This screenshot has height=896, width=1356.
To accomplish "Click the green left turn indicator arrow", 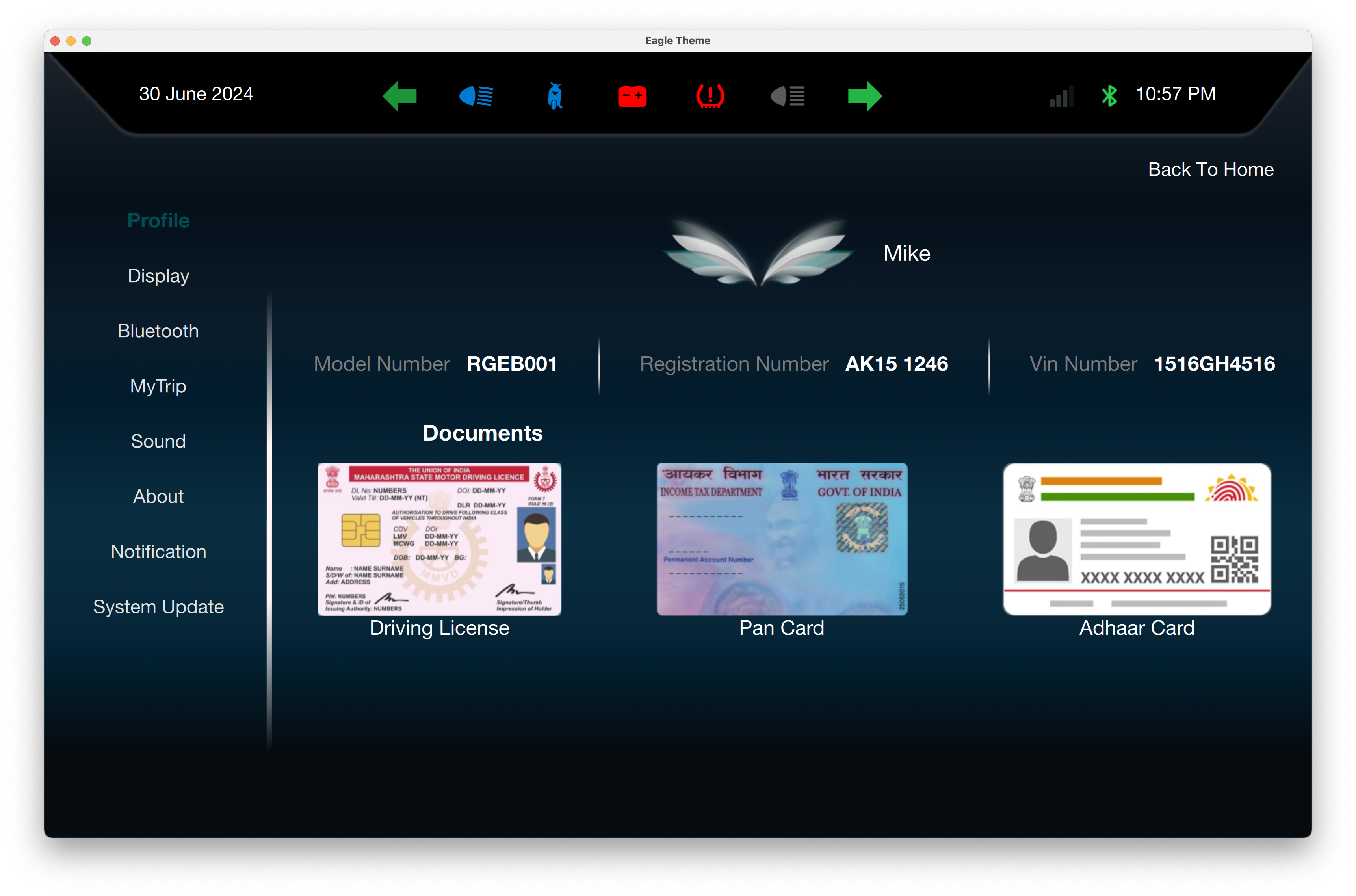I will tap(400, 95).
